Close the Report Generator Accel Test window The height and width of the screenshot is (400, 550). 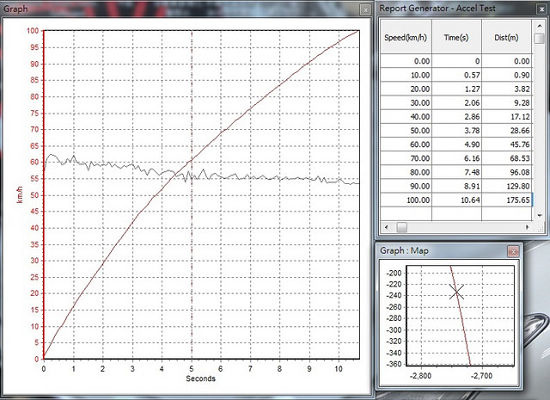tap(542, 9)
